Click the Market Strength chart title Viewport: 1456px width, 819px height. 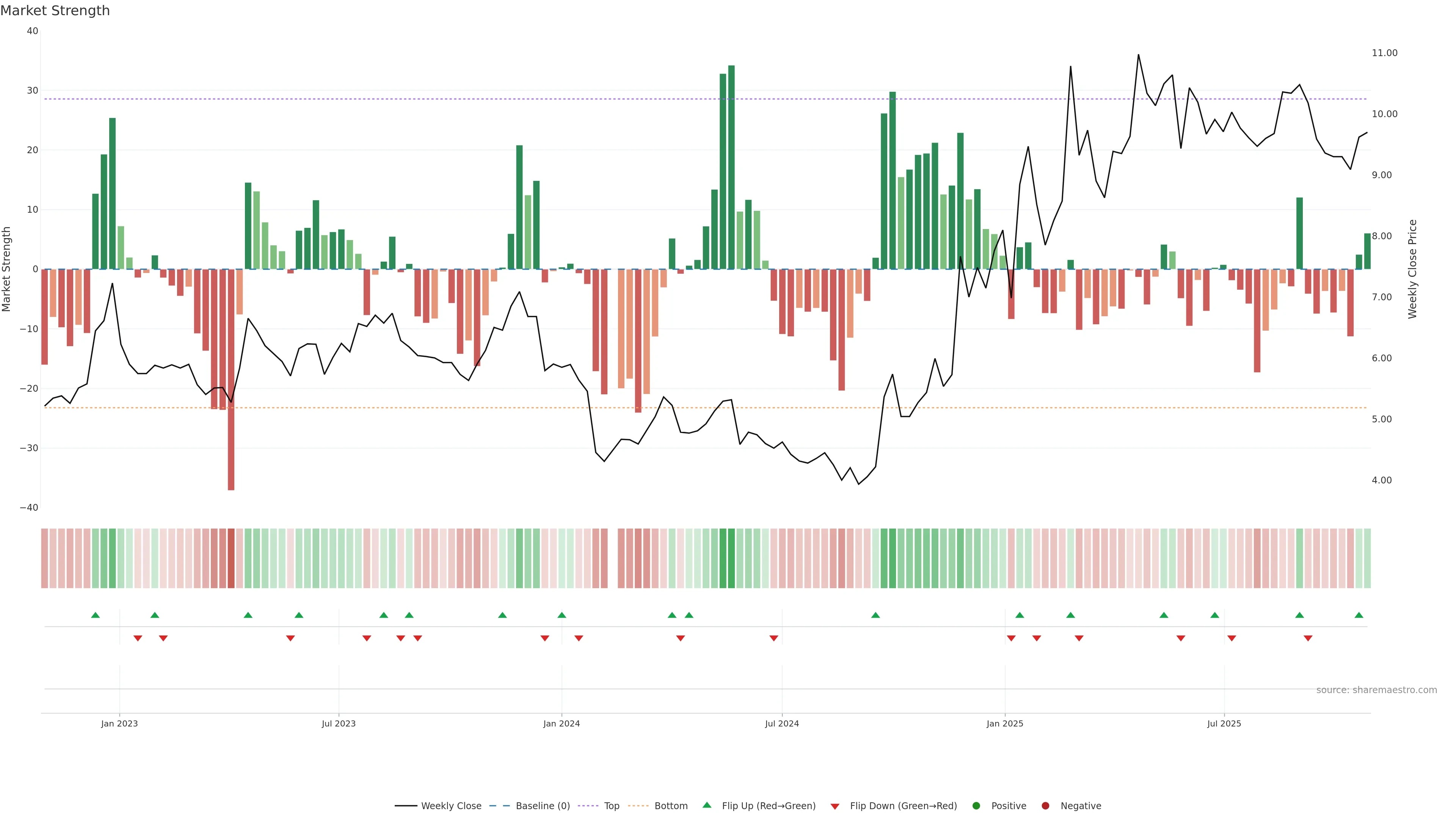pos(55,11)
